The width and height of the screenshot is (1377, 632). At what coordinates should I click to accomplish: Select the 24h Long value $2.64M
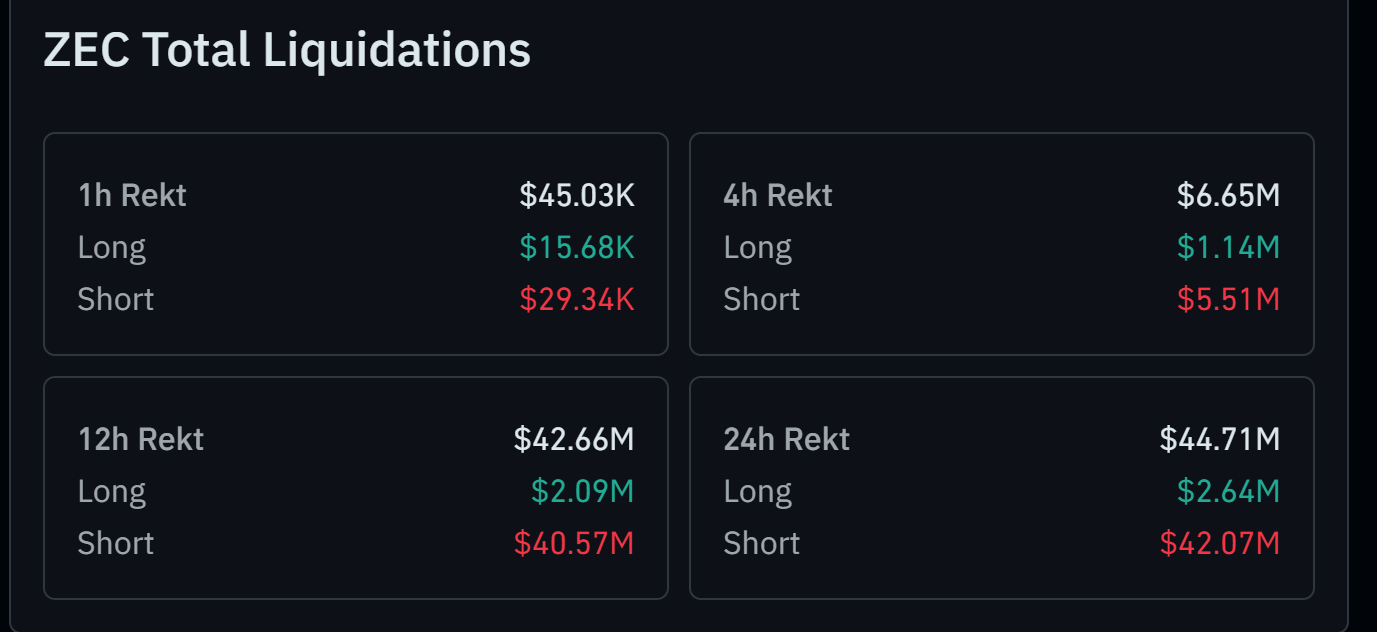click(1228, 491)
